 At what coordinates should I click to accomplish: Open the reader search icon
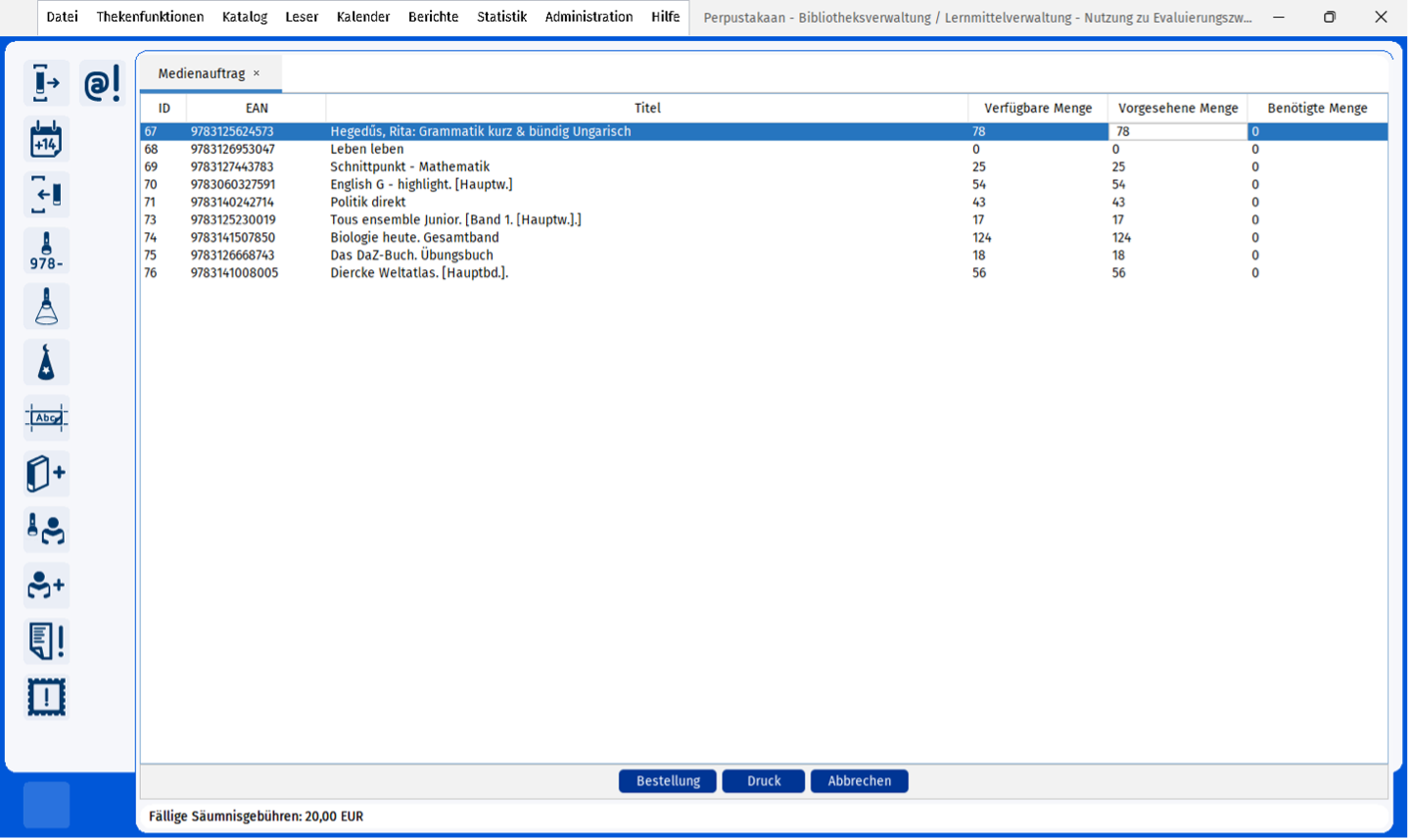coord(46,530)
